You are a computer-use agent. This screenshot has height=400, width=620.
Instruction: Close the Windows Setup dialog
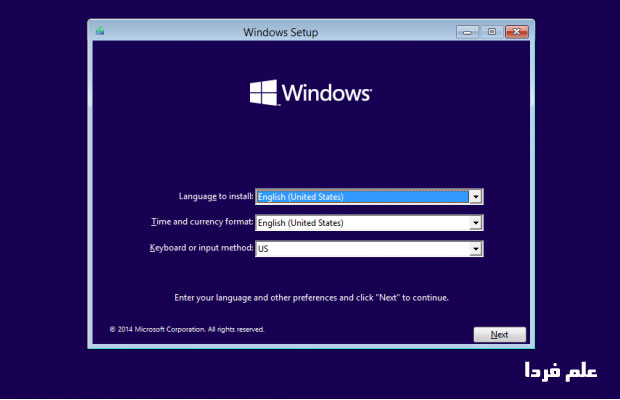point(516,32)
